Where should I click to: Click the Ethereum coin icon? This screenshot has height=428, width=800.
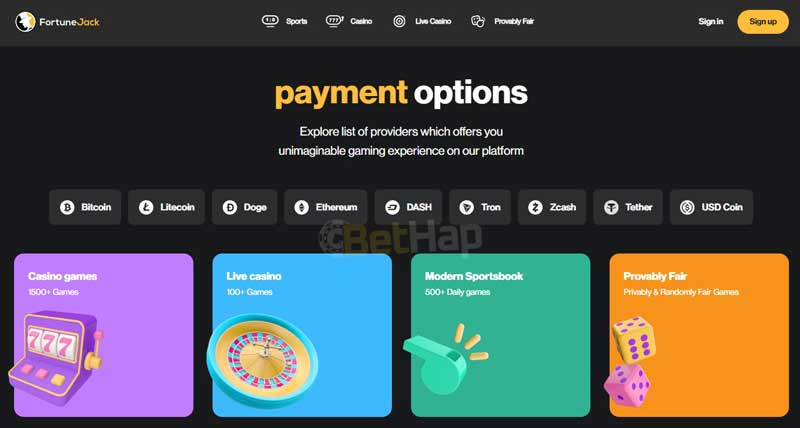(302, 207)
